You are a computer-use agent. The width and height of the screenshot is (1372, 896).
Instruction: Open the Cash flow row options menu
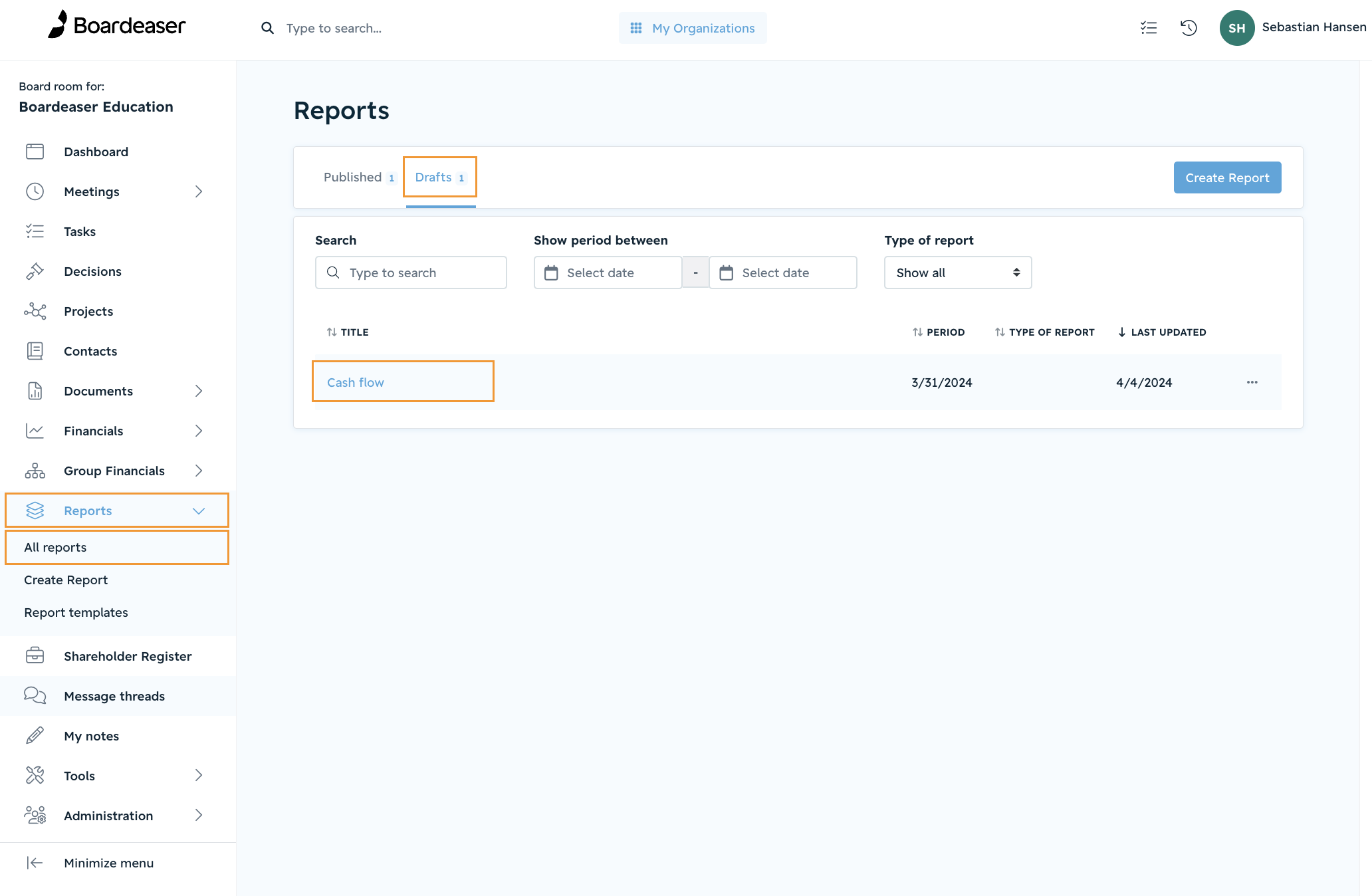click(1252, 382)
